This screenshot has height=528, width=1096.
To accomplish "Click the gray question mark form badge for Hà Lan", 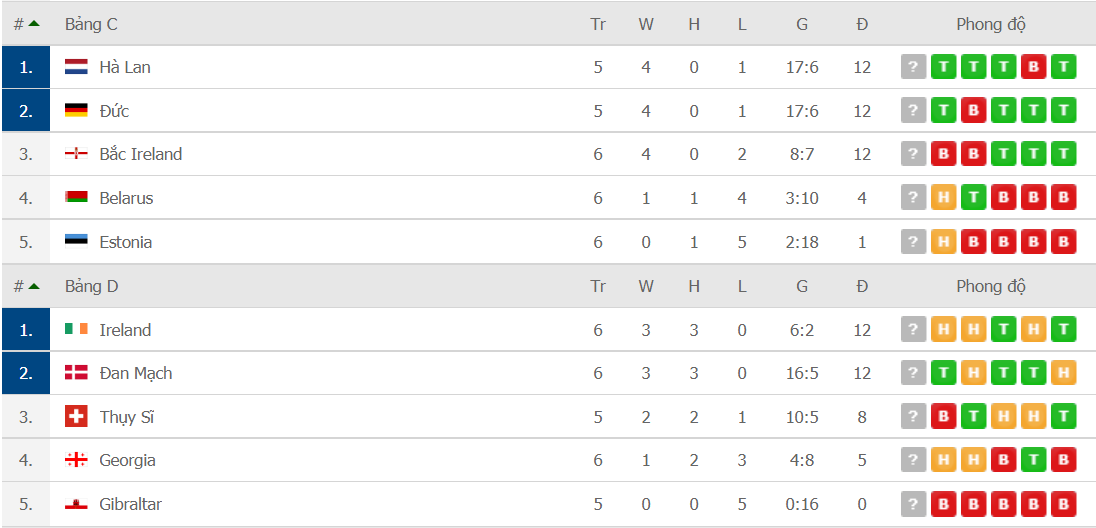I will [914, 67].
